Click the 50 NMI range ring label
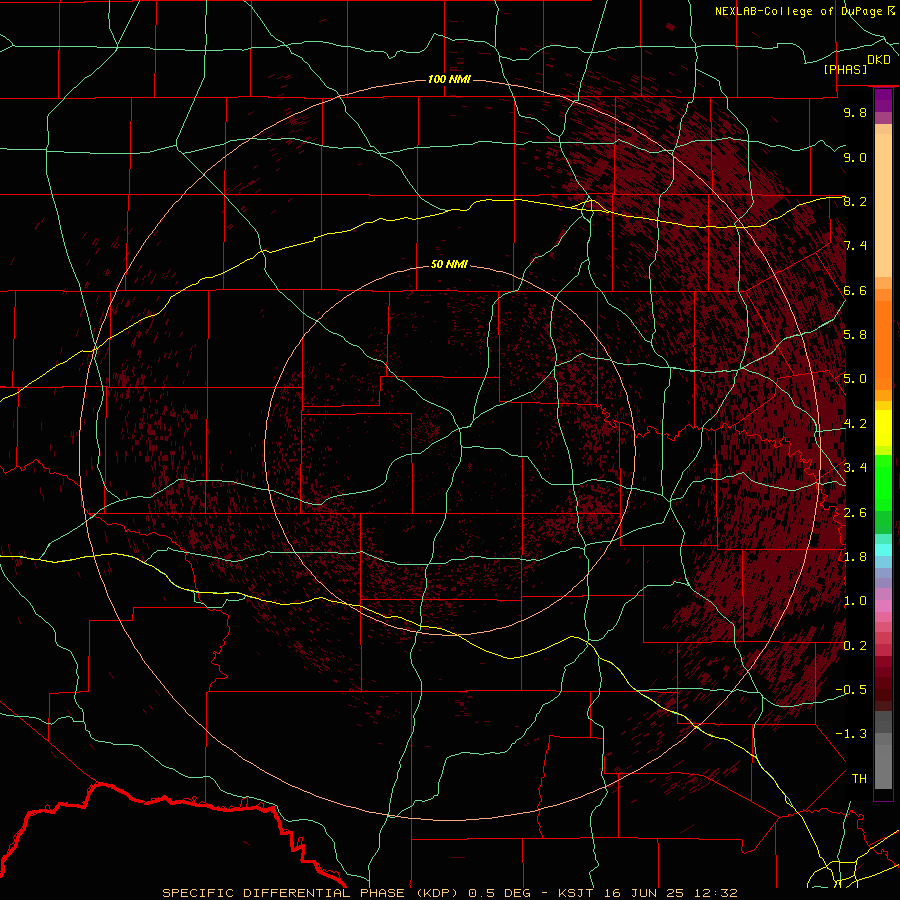The height and width of the screenshot is (900, 900). (449, 264)
